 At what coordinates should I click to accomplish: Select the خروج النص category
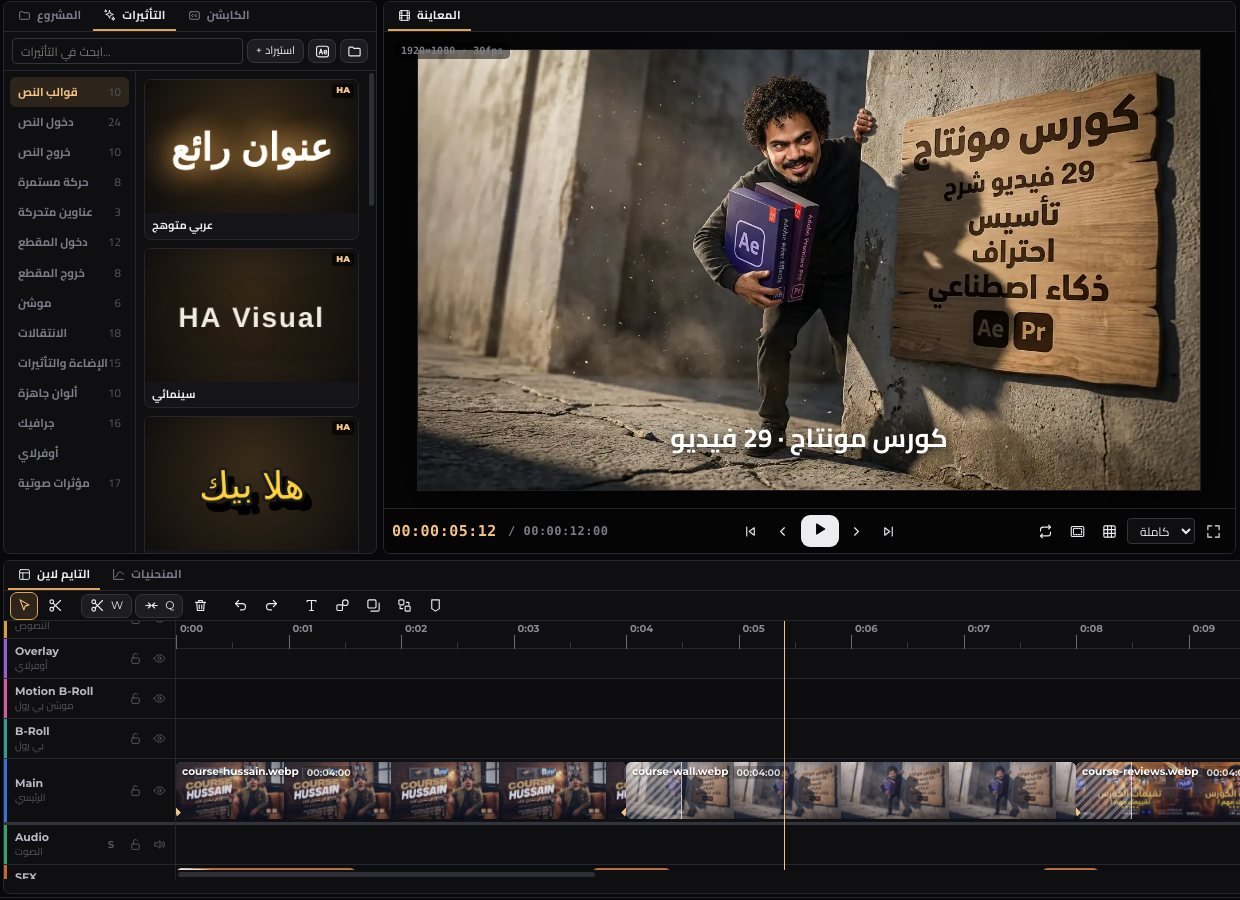tap(69, 152)
